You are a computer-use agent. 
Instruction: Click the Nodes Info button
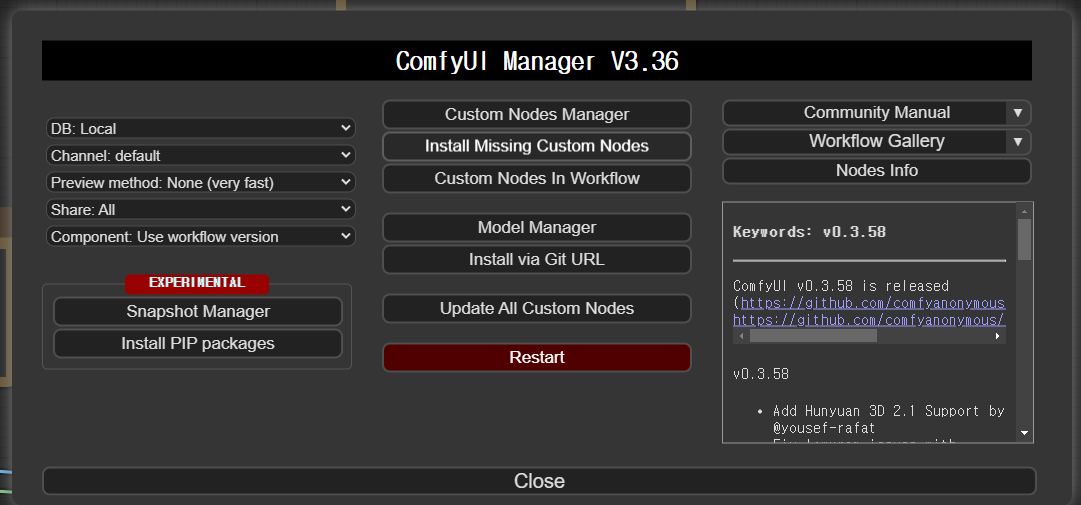pyautogui.click(x=877, y=171)
